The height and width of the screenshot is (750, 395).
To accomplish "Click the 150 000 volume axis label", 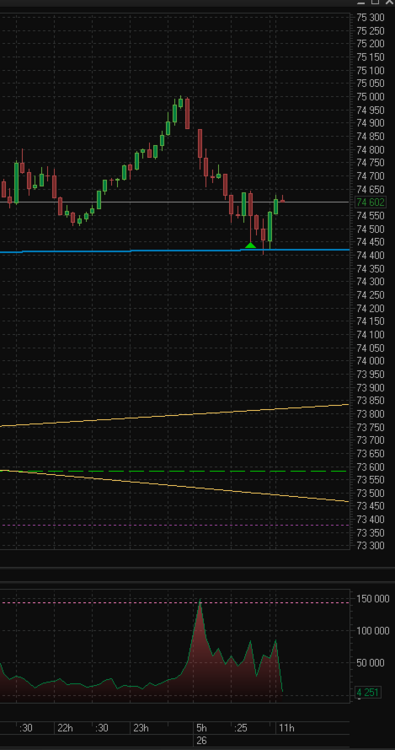I will click(x=373, y=599).
